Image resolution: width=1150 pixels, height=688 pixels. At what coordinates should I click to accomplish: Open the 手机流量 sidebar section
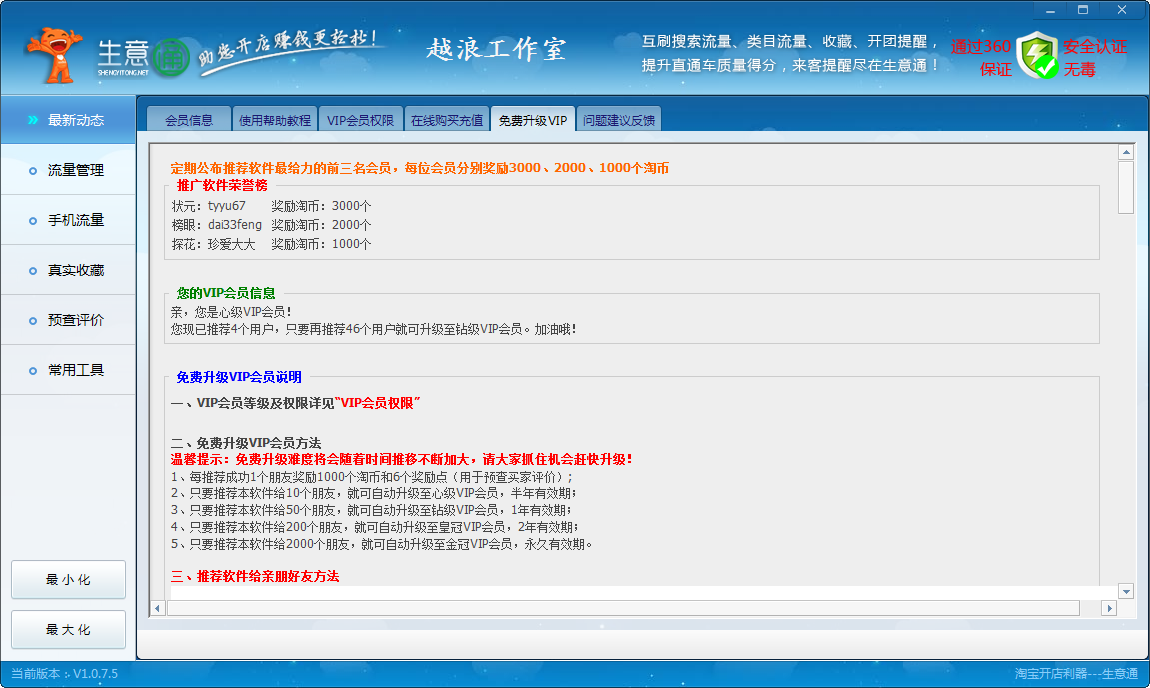pyautogui.click(x=75, y=220)
